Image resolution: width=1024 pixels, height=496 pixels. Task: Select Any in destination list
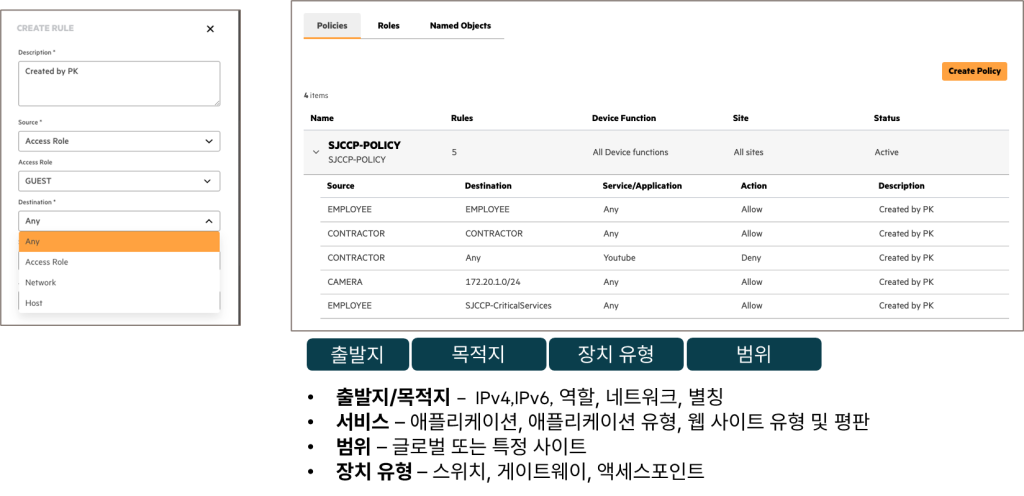(119, 241)
